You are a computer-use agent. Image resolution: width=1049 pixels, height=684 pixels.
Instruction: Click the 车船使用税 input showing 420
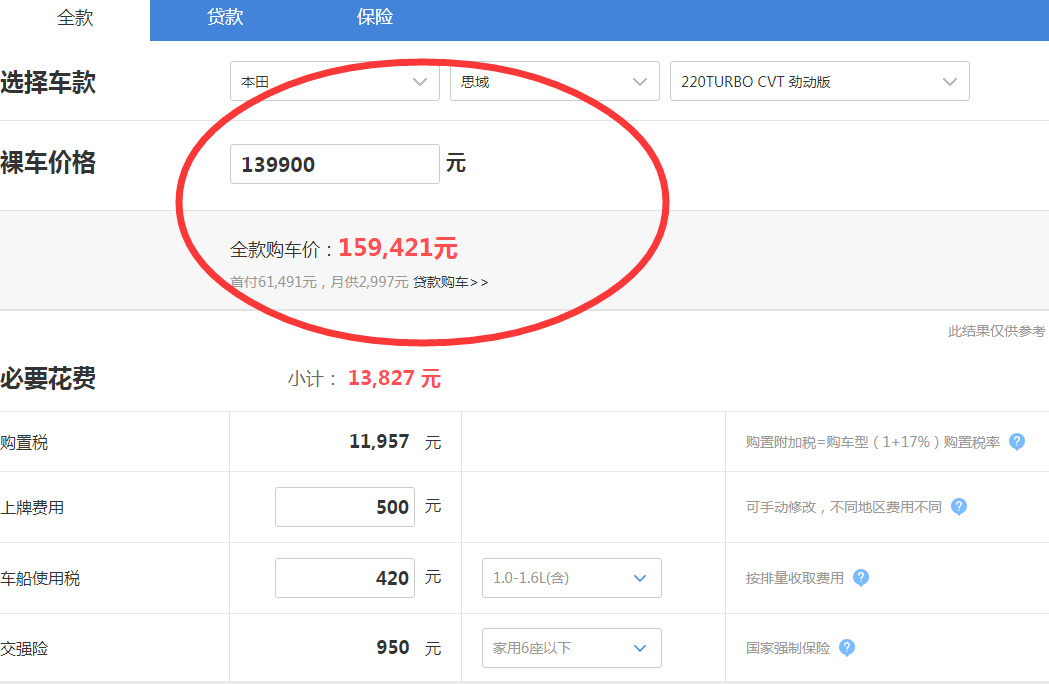[x=345, y=578]
